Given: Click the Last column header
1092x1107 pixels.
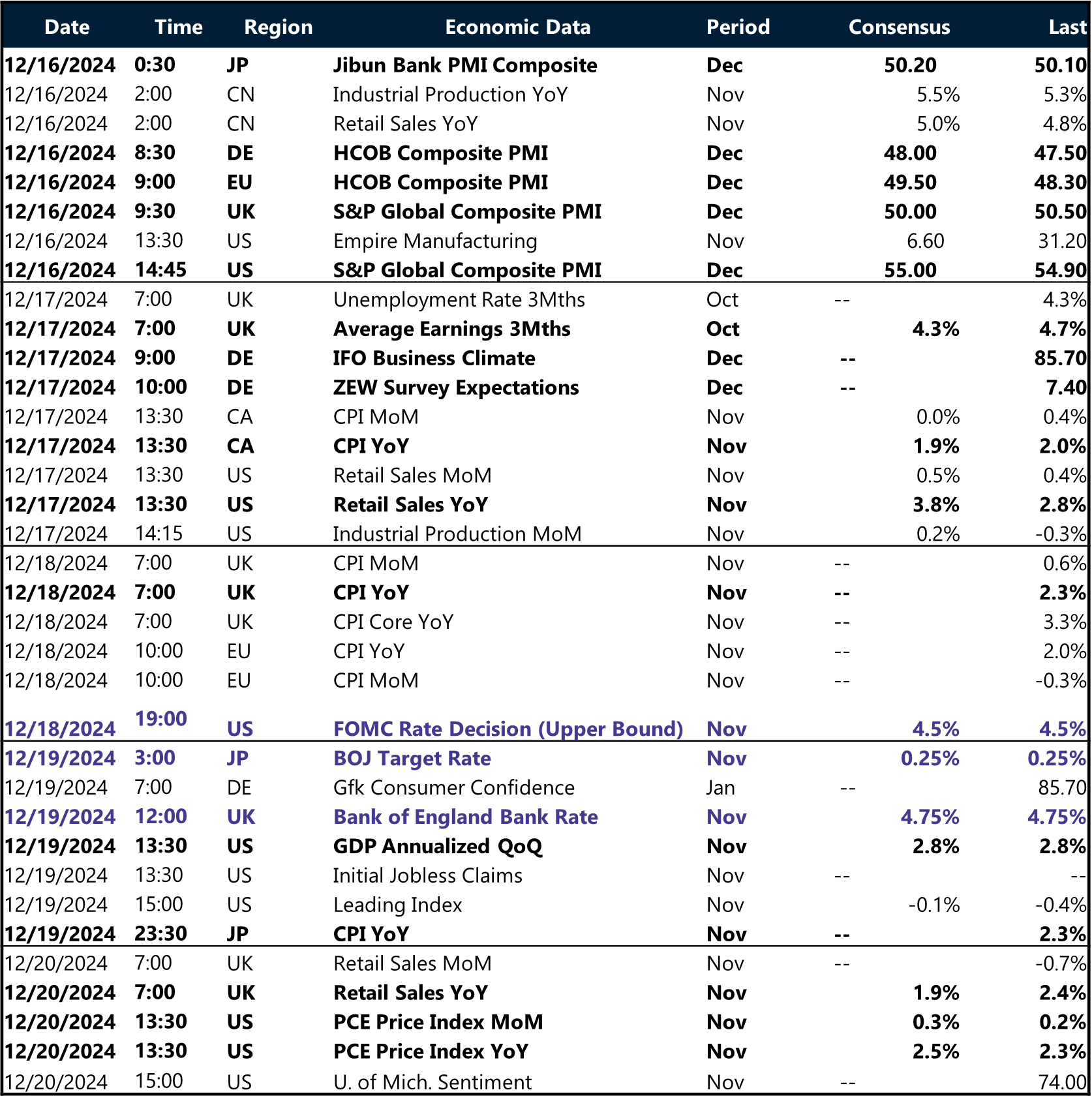Looking at the screenshot, I should (x=1067, y=27).
